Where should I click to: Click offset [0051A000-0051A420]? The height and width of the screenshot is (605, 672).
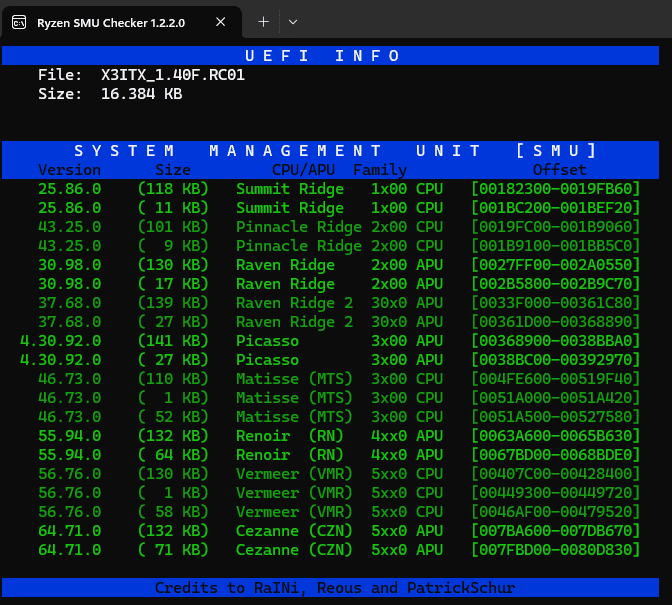point(556,398)
